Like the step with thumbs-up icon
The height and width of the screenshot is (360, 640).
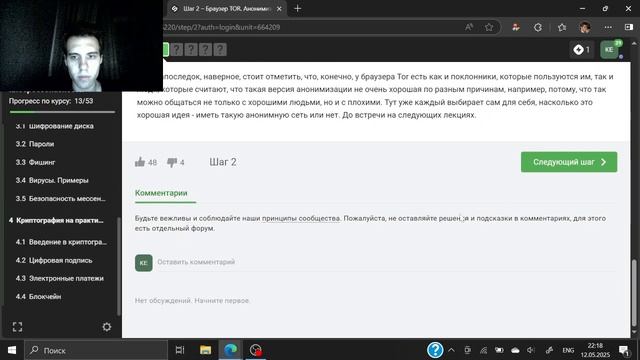tap(140, 162)
